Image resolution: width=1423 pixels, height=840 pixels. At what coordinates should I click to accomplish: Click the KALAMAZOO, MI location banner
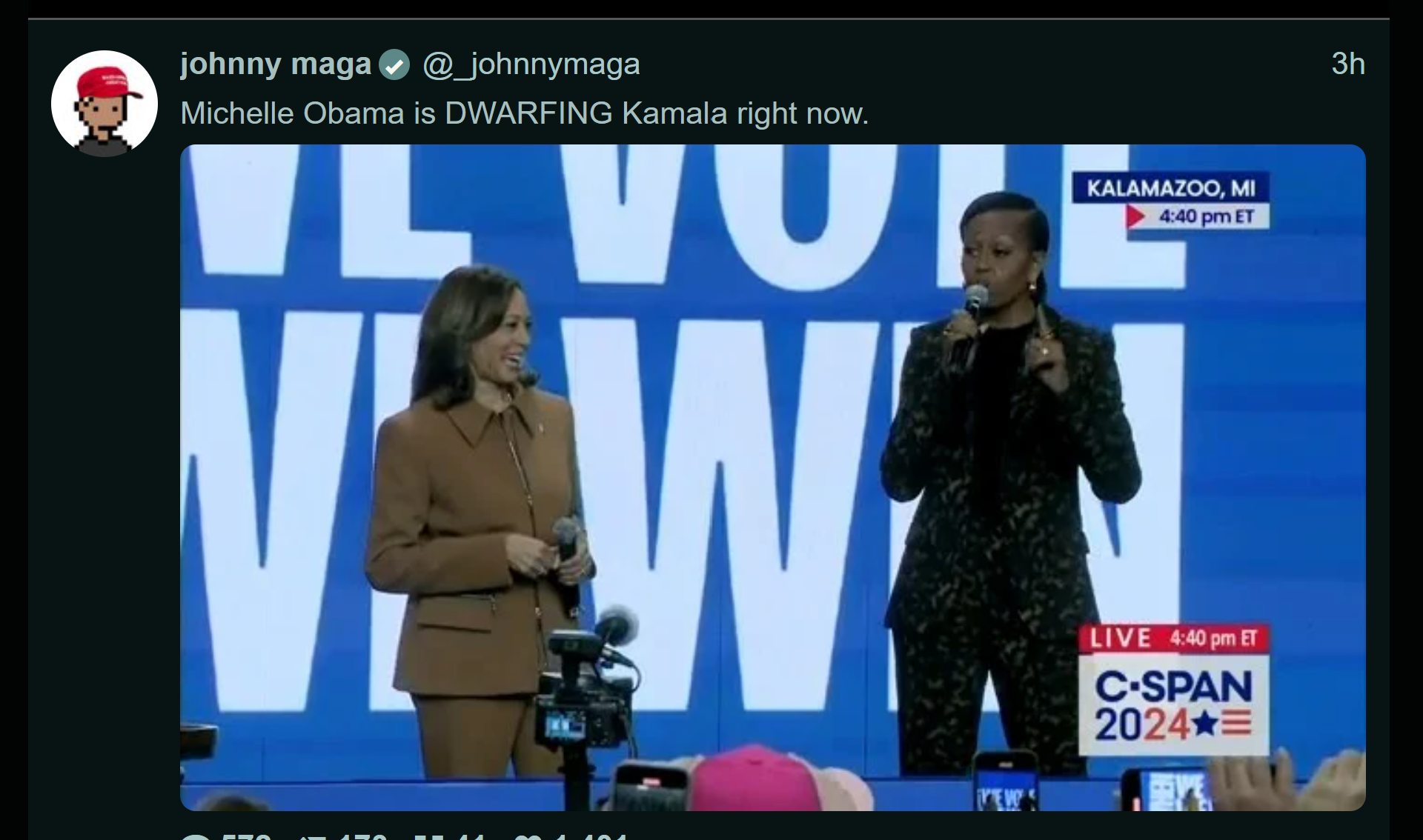click(1171, 187)
